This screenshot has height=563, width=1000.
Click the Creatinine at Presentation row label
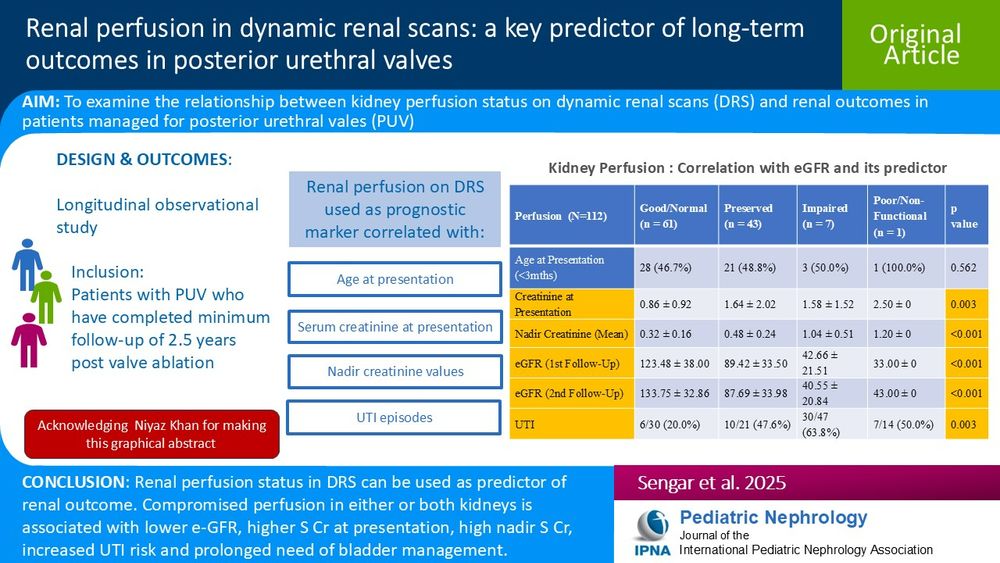coord(571,304)
